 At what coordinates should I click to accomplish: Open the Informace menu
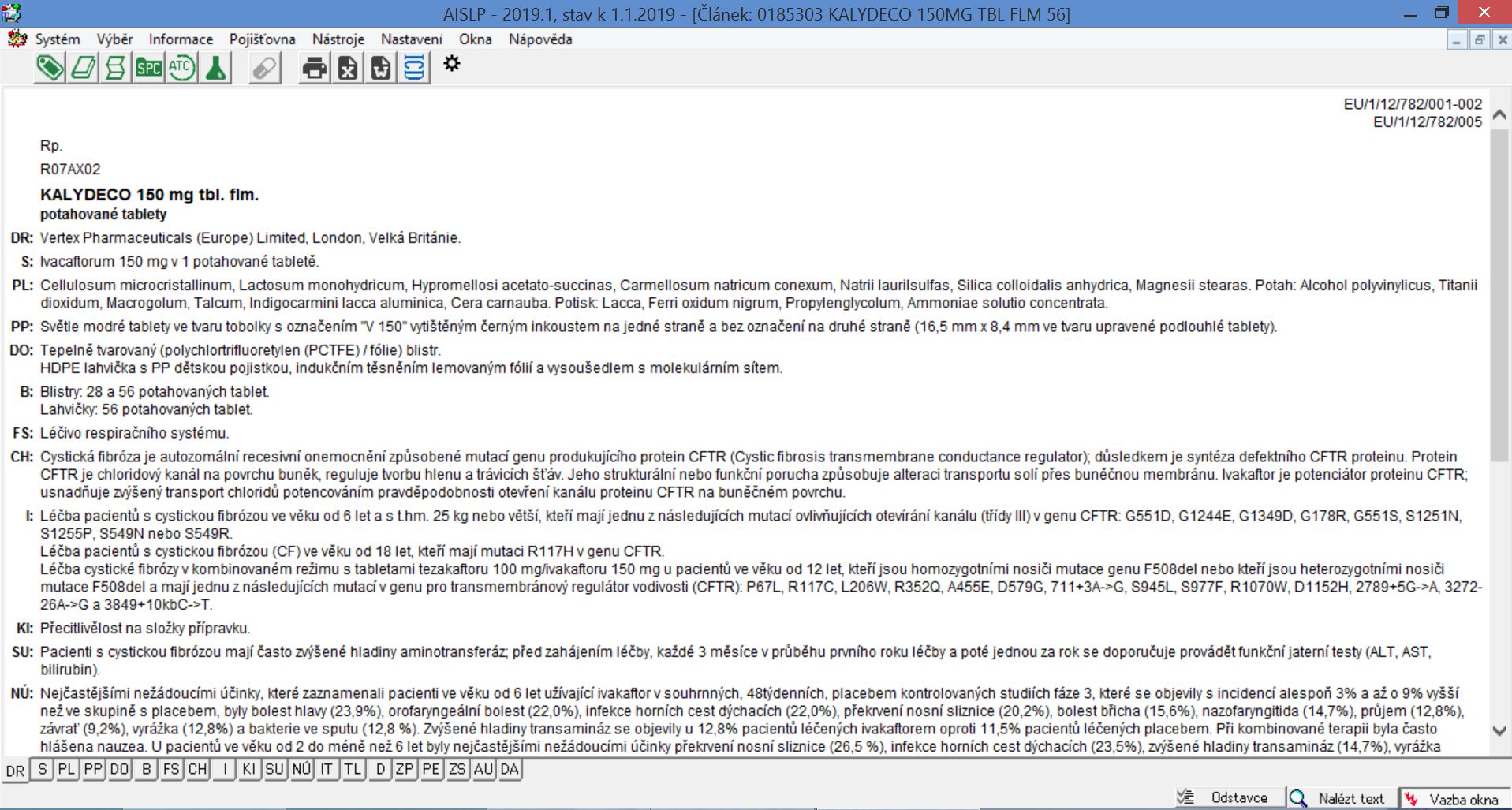[x=181, y=39]
